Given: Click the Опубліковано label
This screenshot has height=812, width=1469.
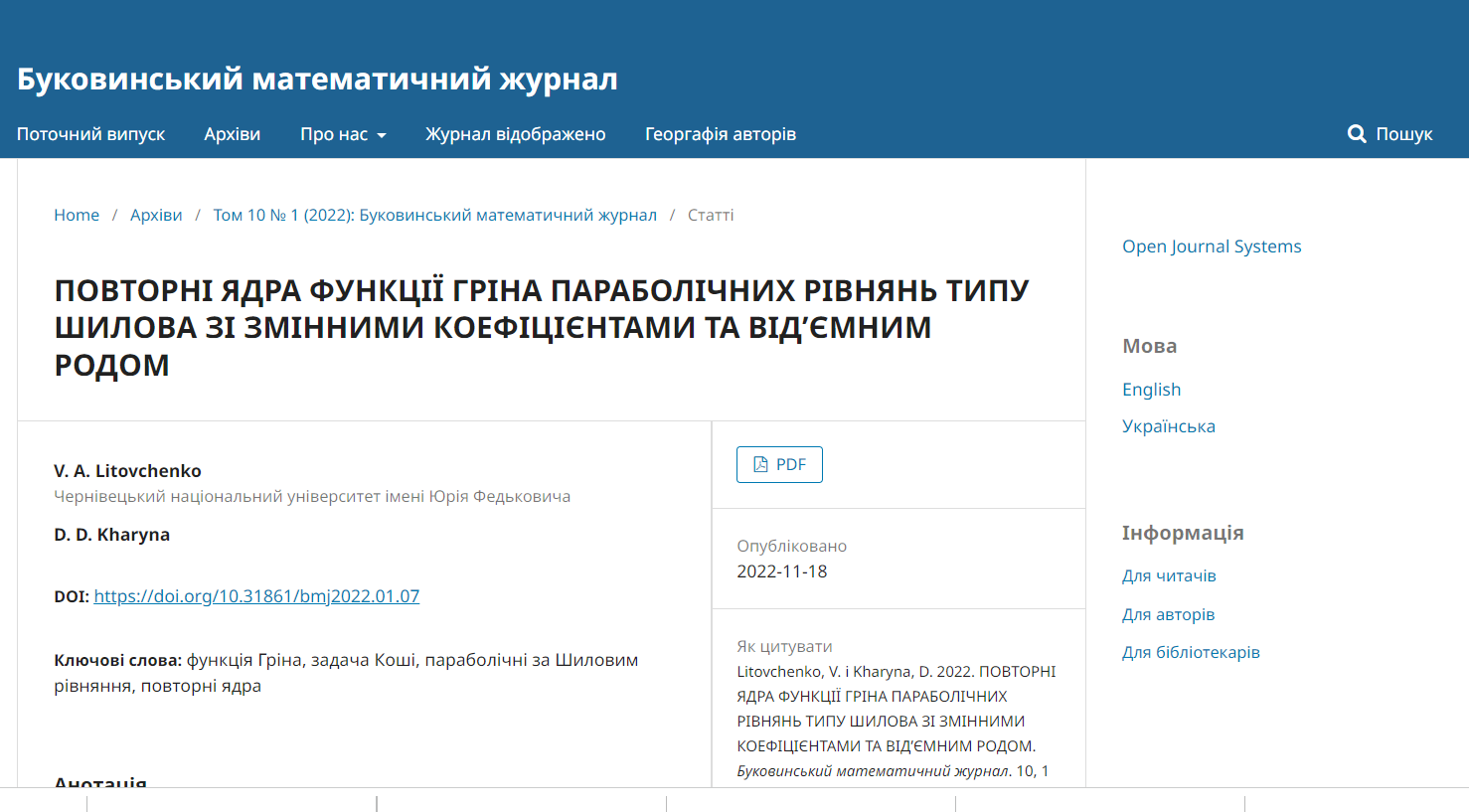Looking at the screenshot, I should point(791,546).
